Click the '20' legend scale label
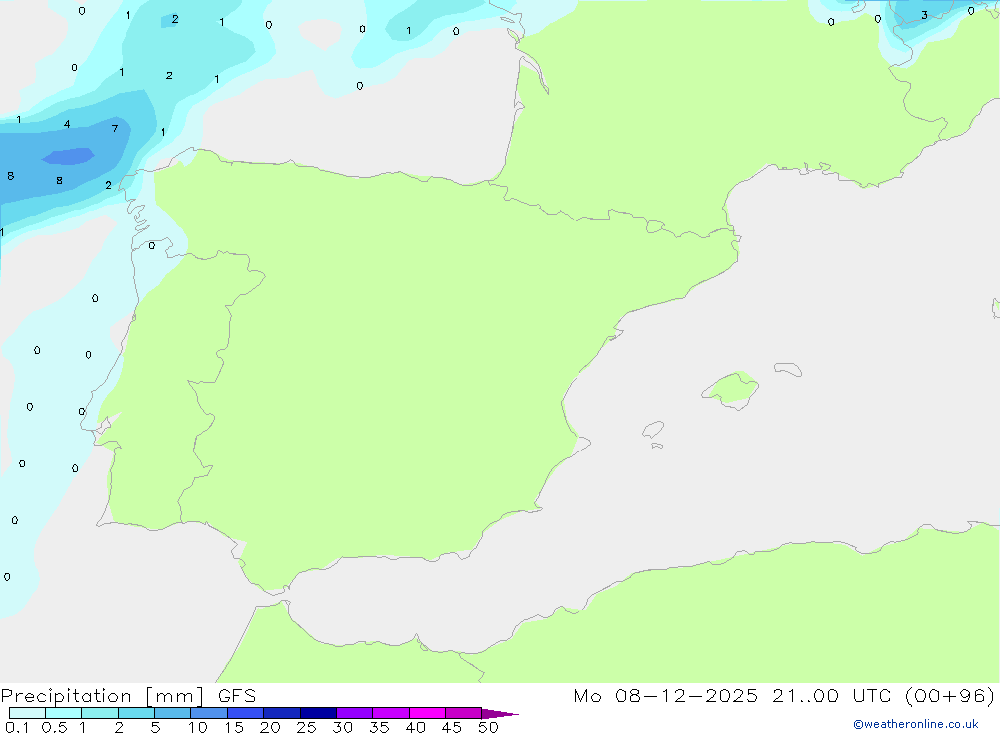This screenshot has height=733, width=1000. [270, 727]
